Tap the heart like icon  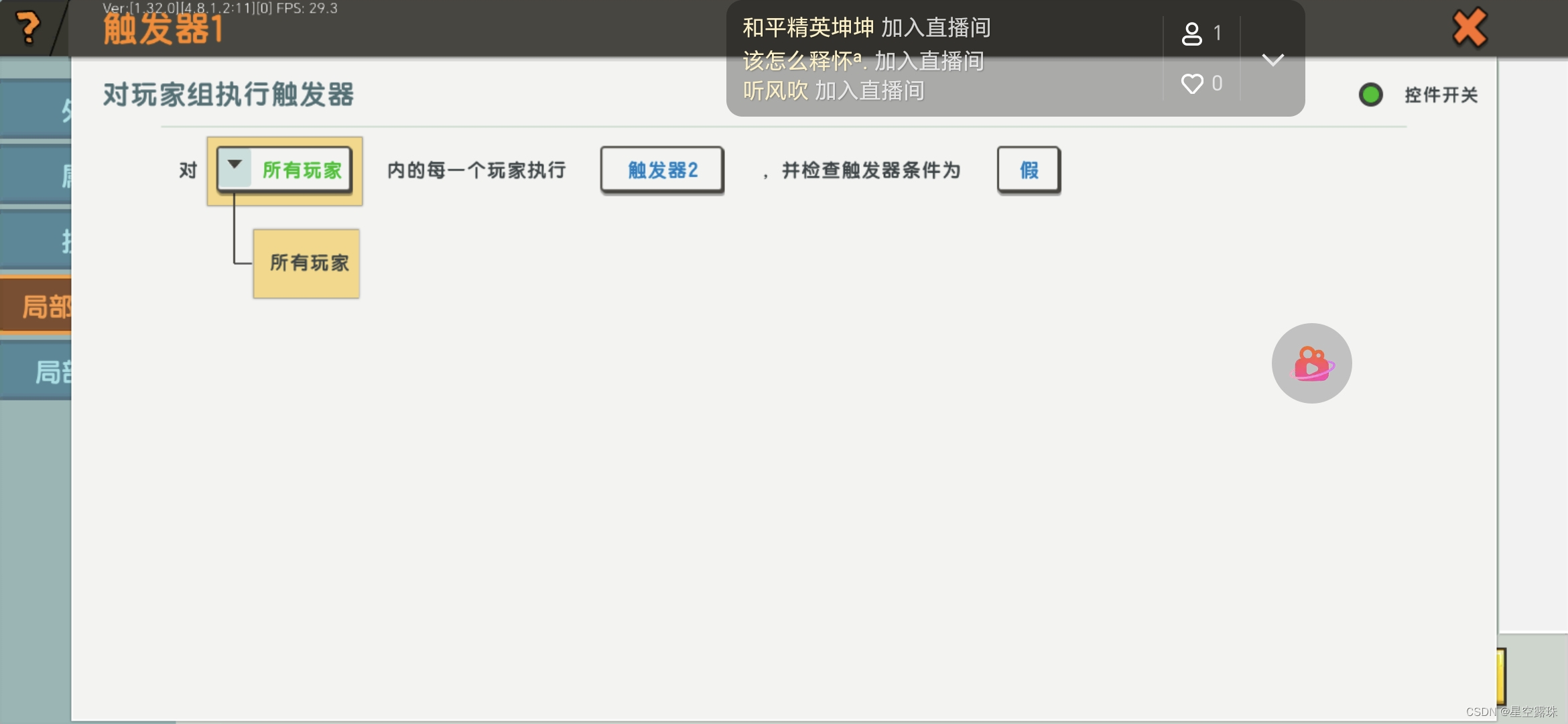coord(1192,84)
